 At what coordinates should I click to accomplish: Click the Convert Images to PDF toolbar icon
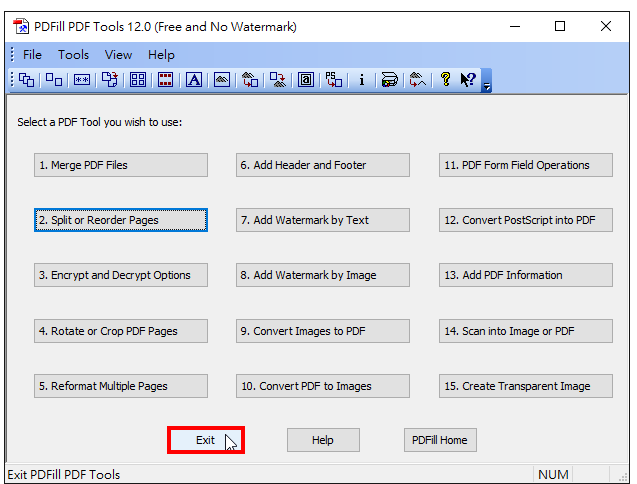pos(250,80)
